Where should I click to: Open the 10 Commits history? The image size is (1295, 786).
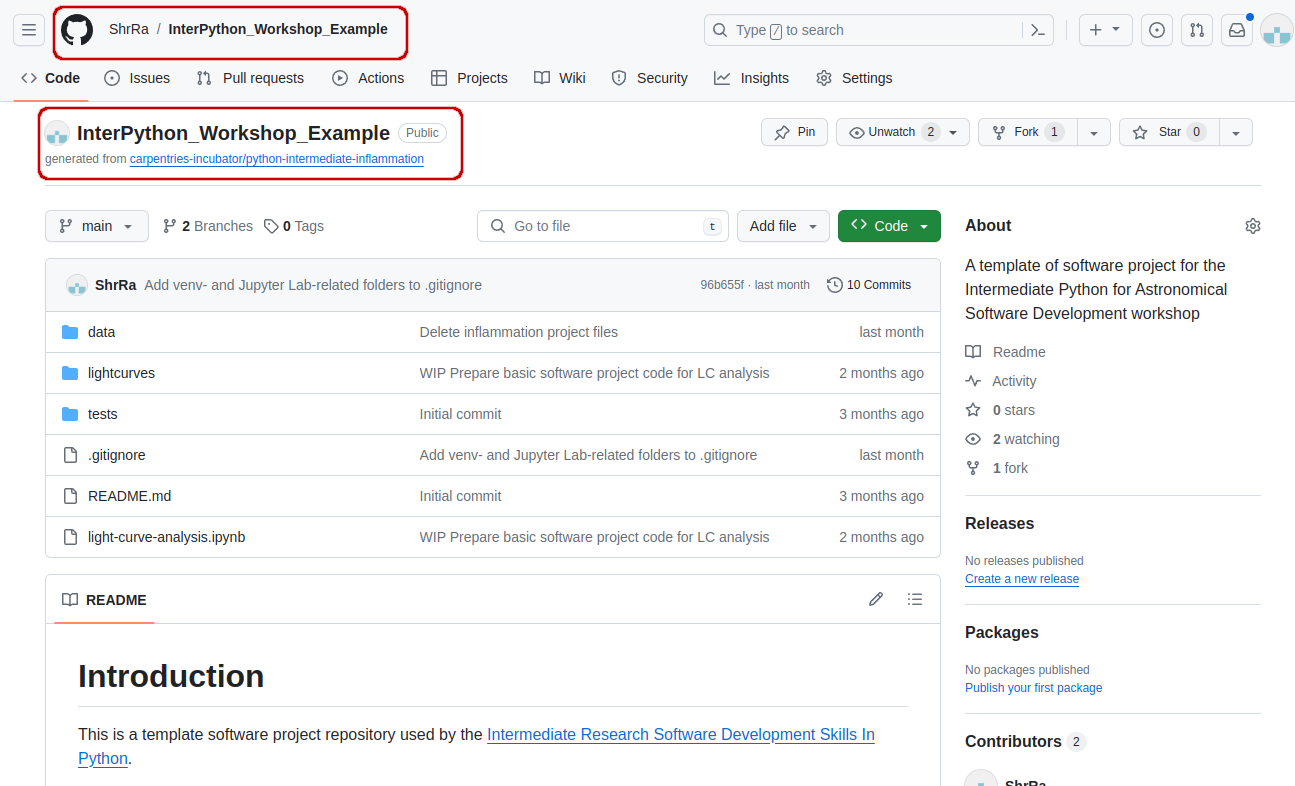point(869,285)
